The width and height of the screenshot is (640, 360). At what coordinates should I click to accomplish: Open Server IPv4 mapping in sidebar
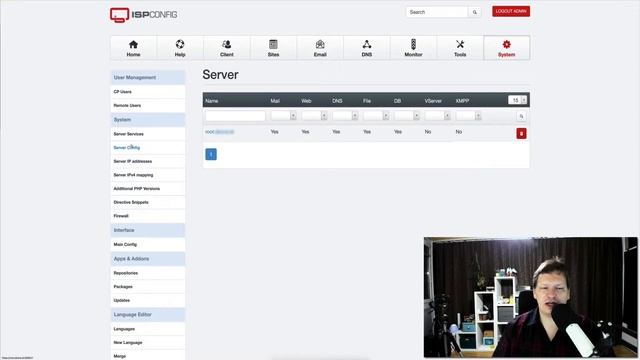point(148,175)
